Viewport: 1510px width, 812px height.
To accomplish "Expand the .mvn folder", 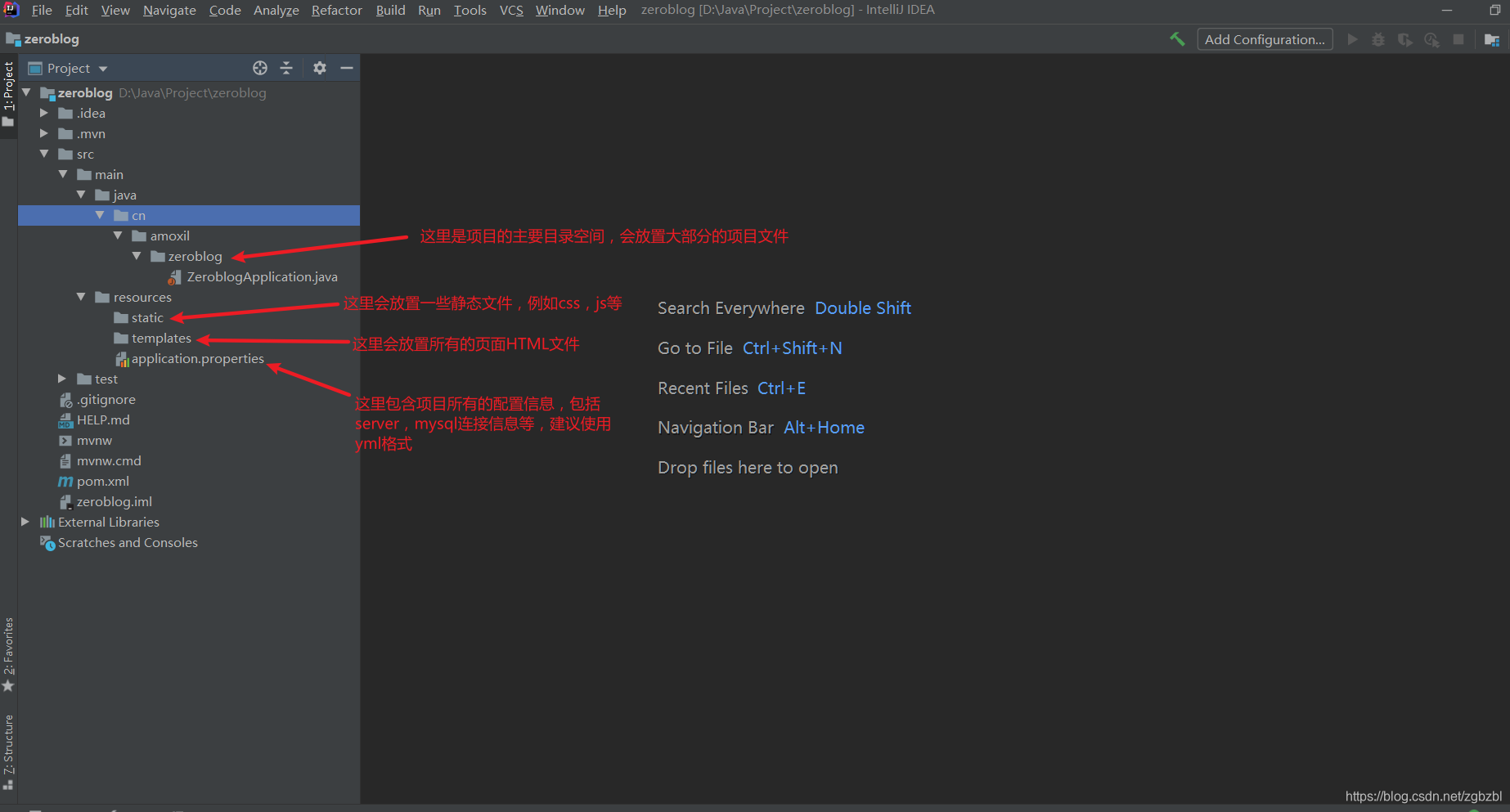I will [44, 133].
